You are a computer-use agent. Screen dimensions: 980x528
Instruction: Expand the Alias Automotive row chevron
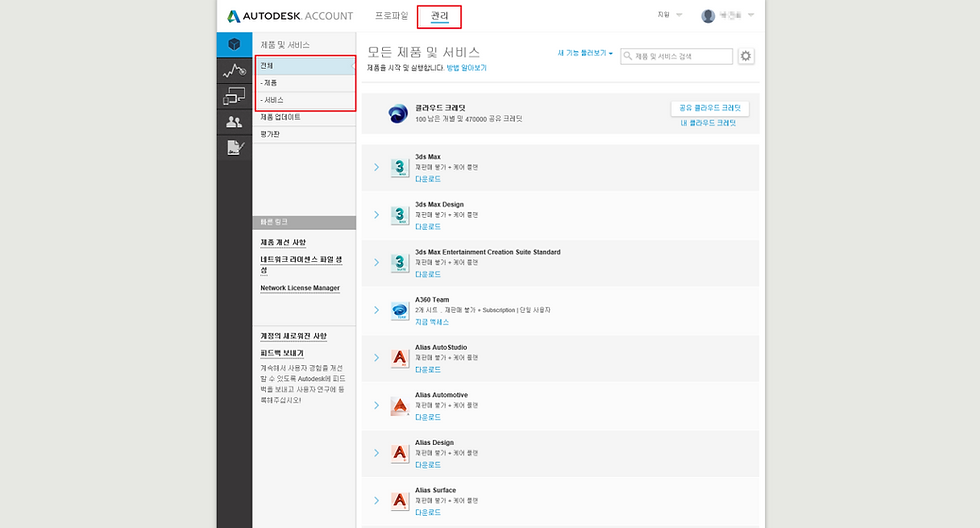(x=376, y=406)
